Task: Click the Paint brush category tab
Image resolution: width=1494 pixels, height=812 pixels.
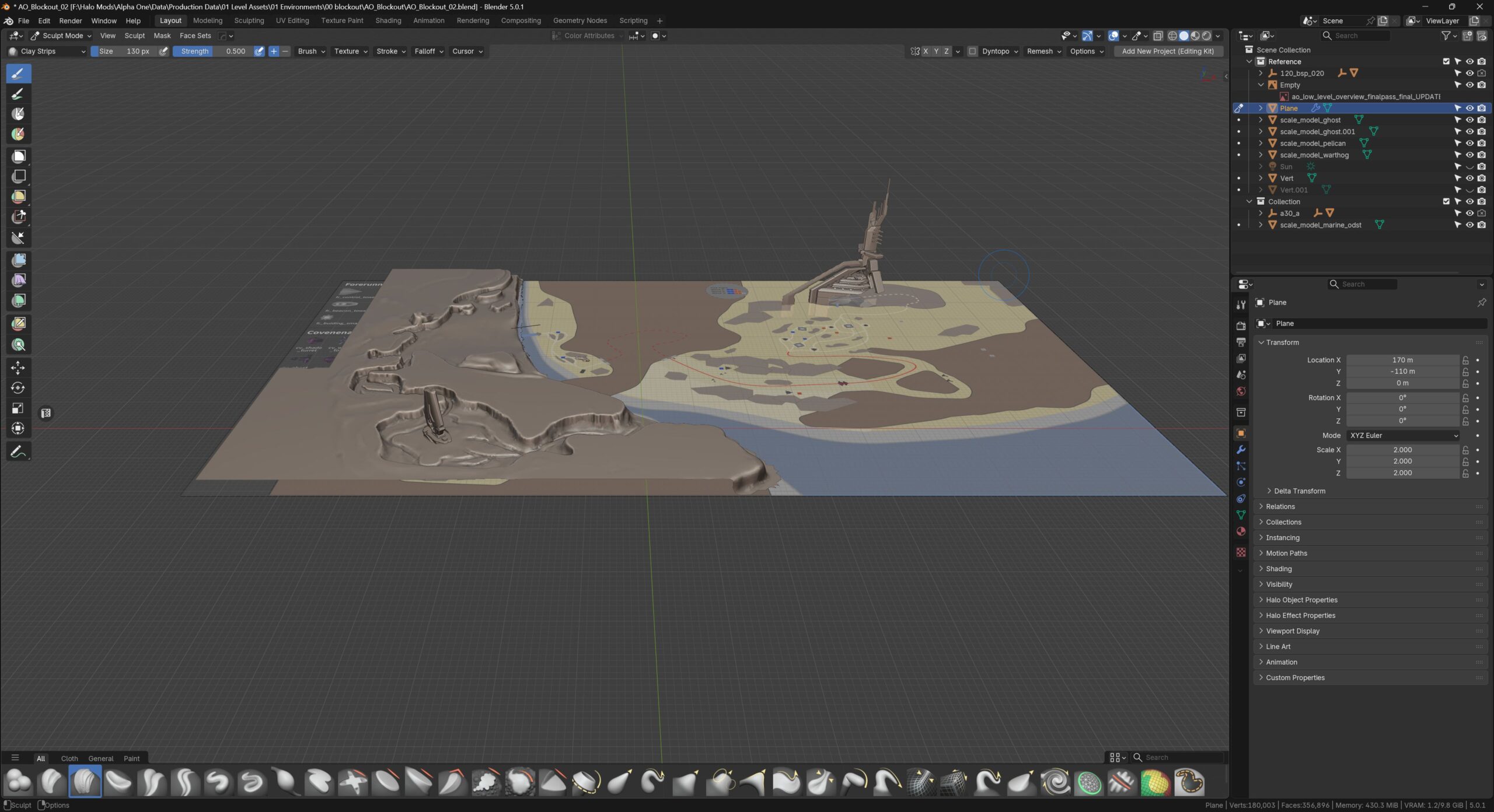Action: pyautogui.click(x=131, y=758)
